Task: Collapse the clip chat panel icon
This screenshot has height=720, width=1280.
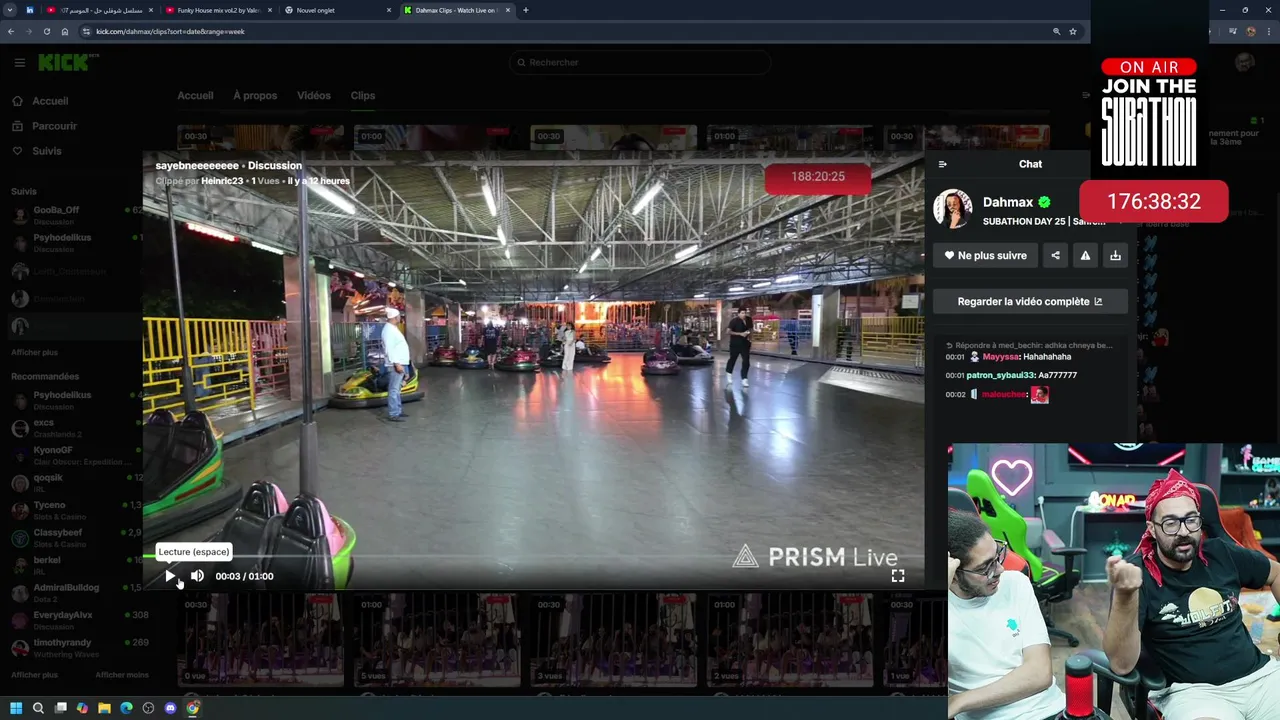Action: tap(942, 164)
